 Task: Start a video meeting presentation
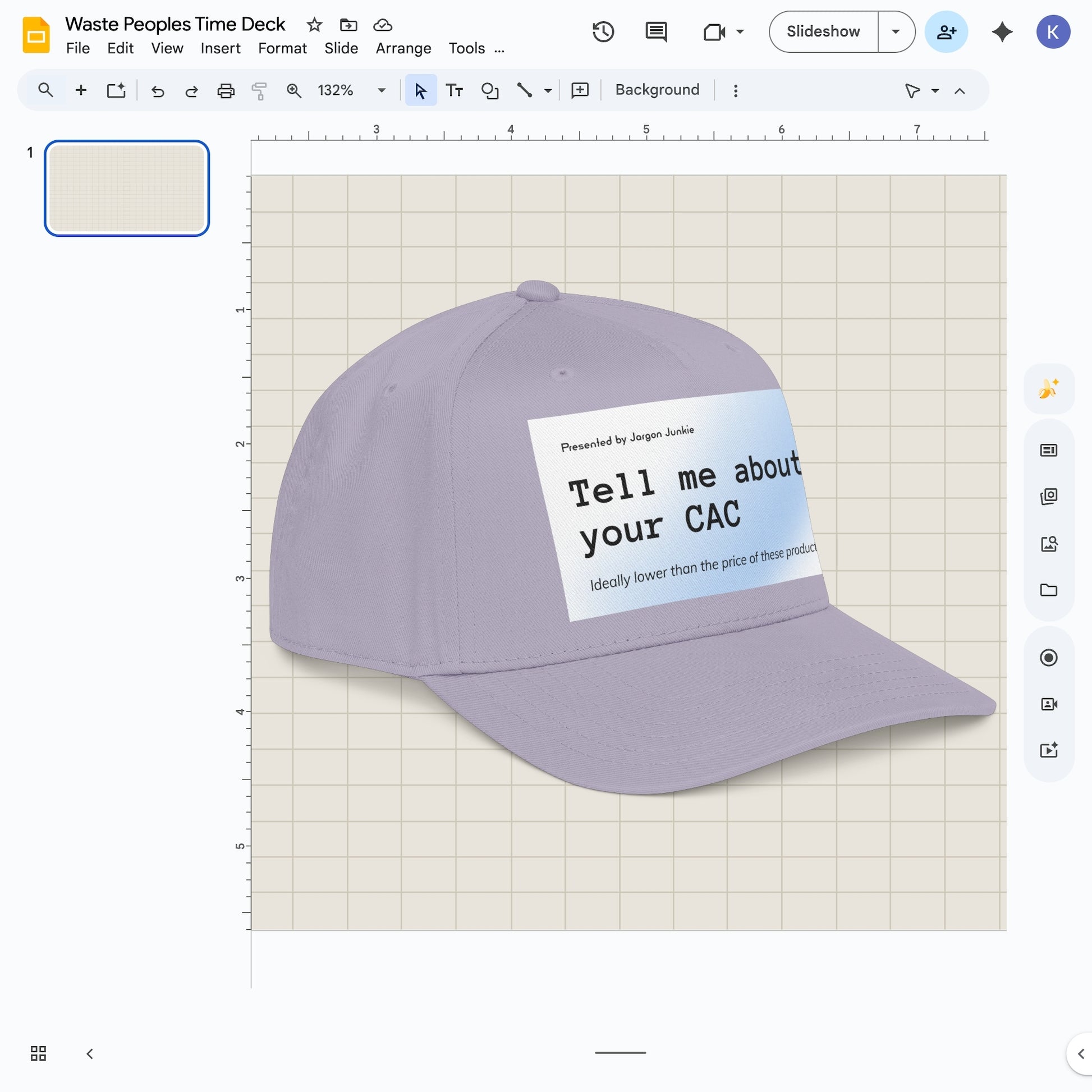[x=715, y=31]
